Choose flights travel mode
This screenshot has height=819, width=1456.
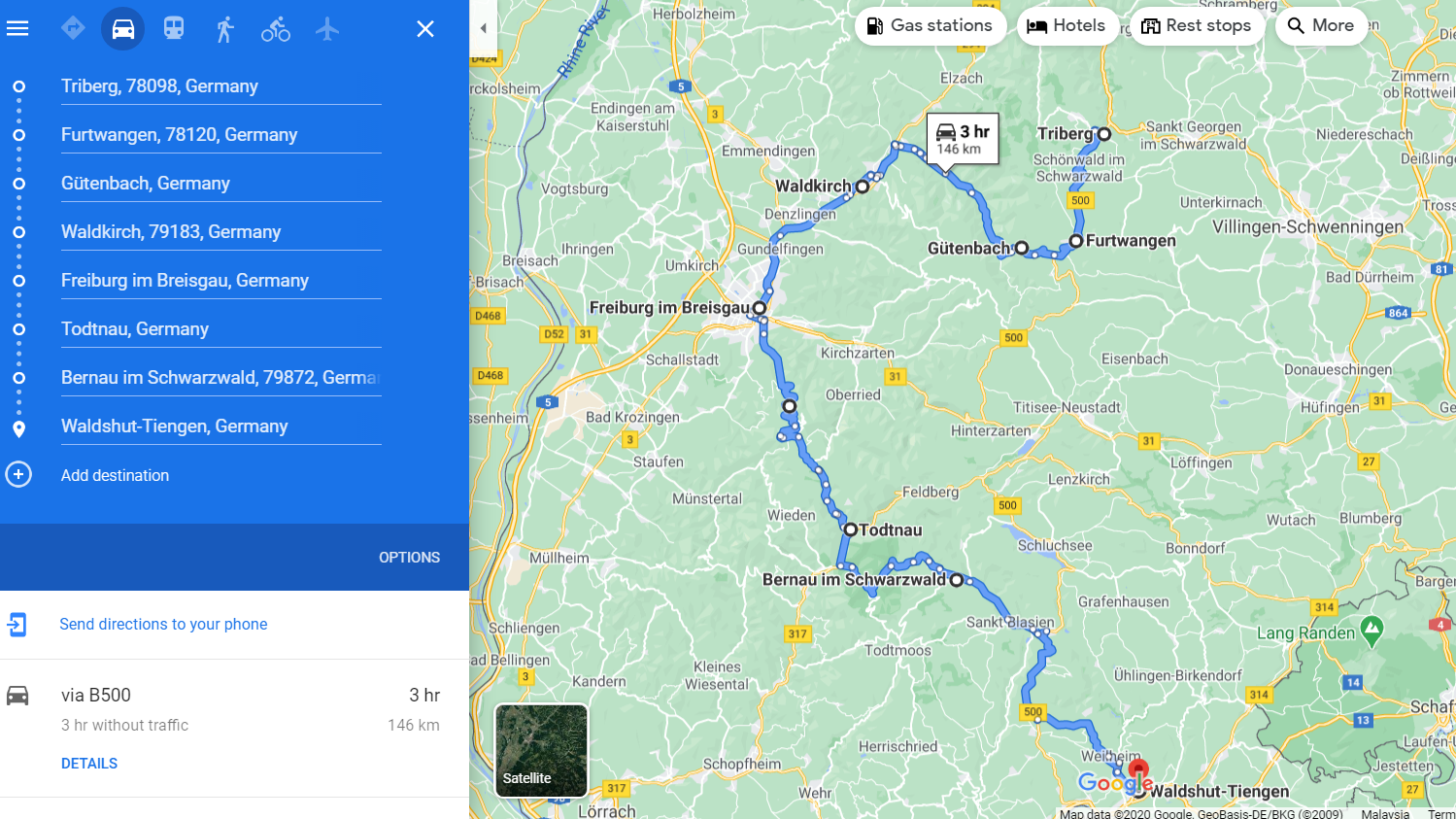pyautogui.click(x=327, y=28)
